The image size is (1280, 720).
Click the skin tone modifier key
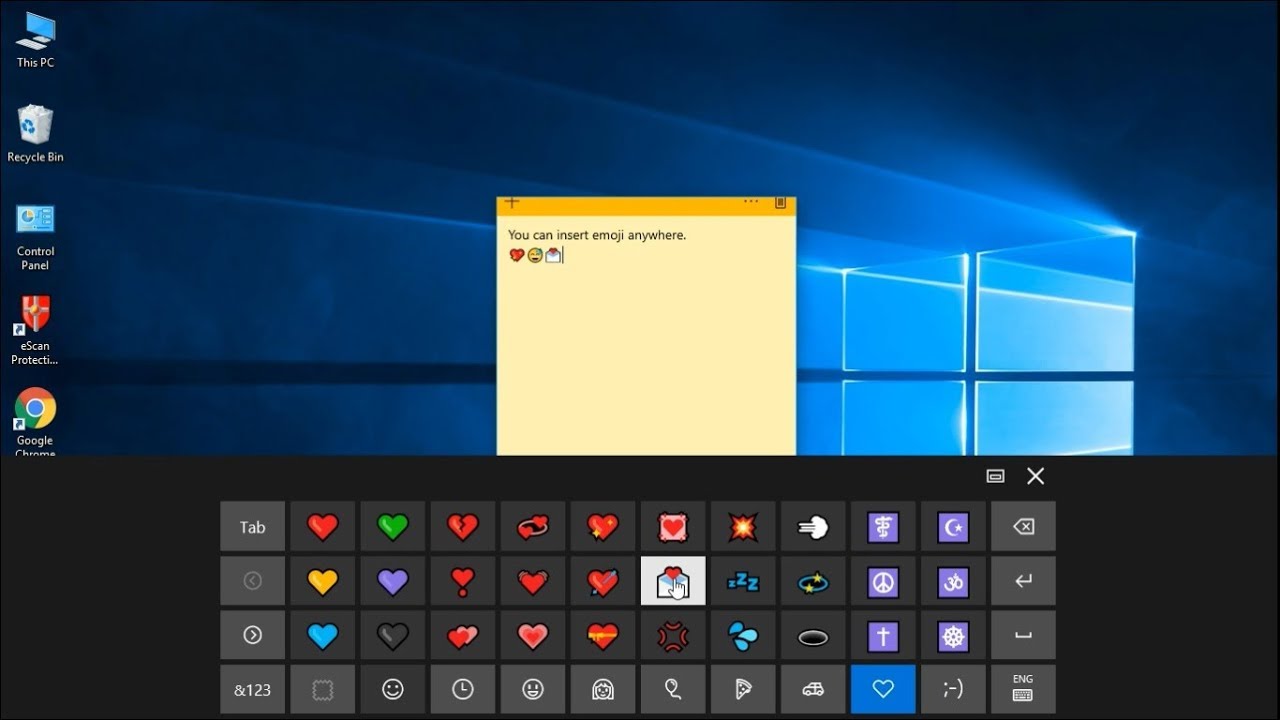[x=322, y=689]
